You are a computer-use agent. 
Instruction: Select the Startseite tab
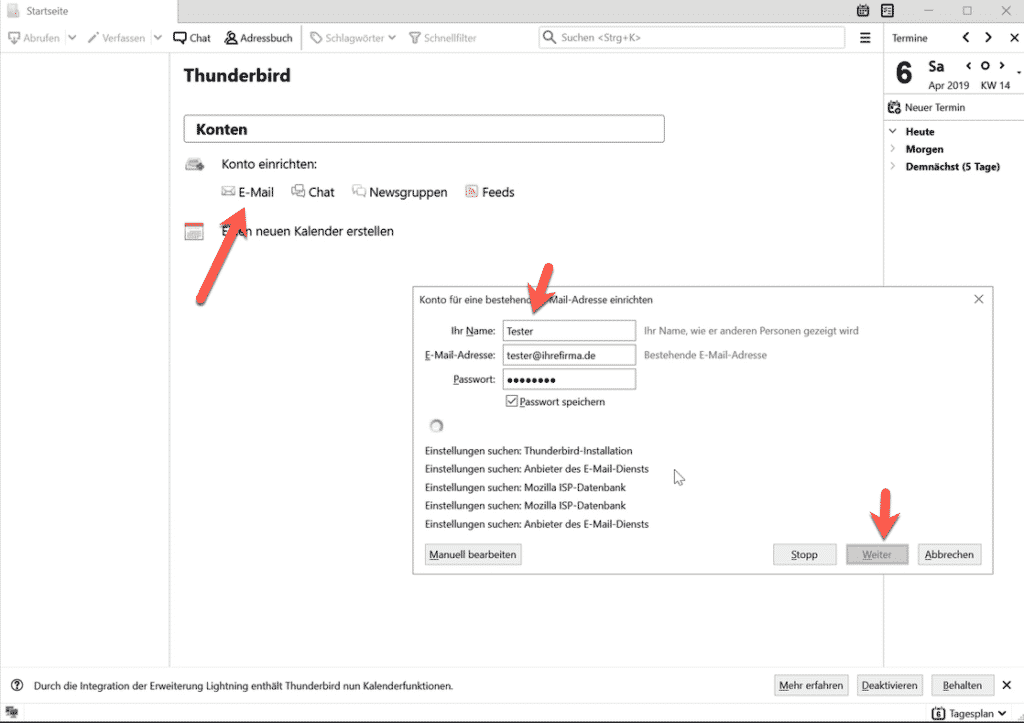(x=89, y=11)
